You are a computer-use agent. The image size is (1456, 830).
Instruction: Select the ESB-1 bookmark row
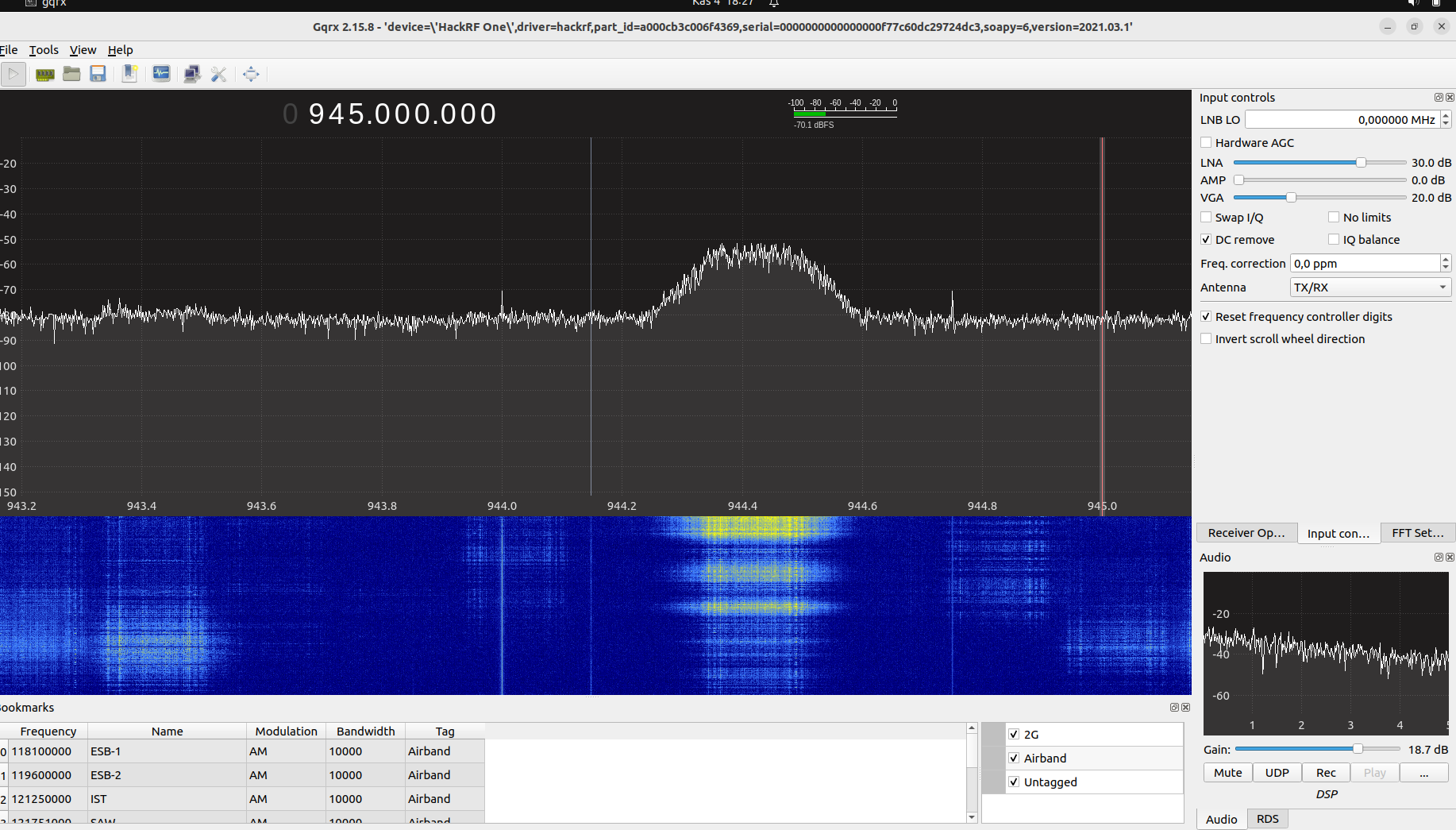(x=242, y=751)
